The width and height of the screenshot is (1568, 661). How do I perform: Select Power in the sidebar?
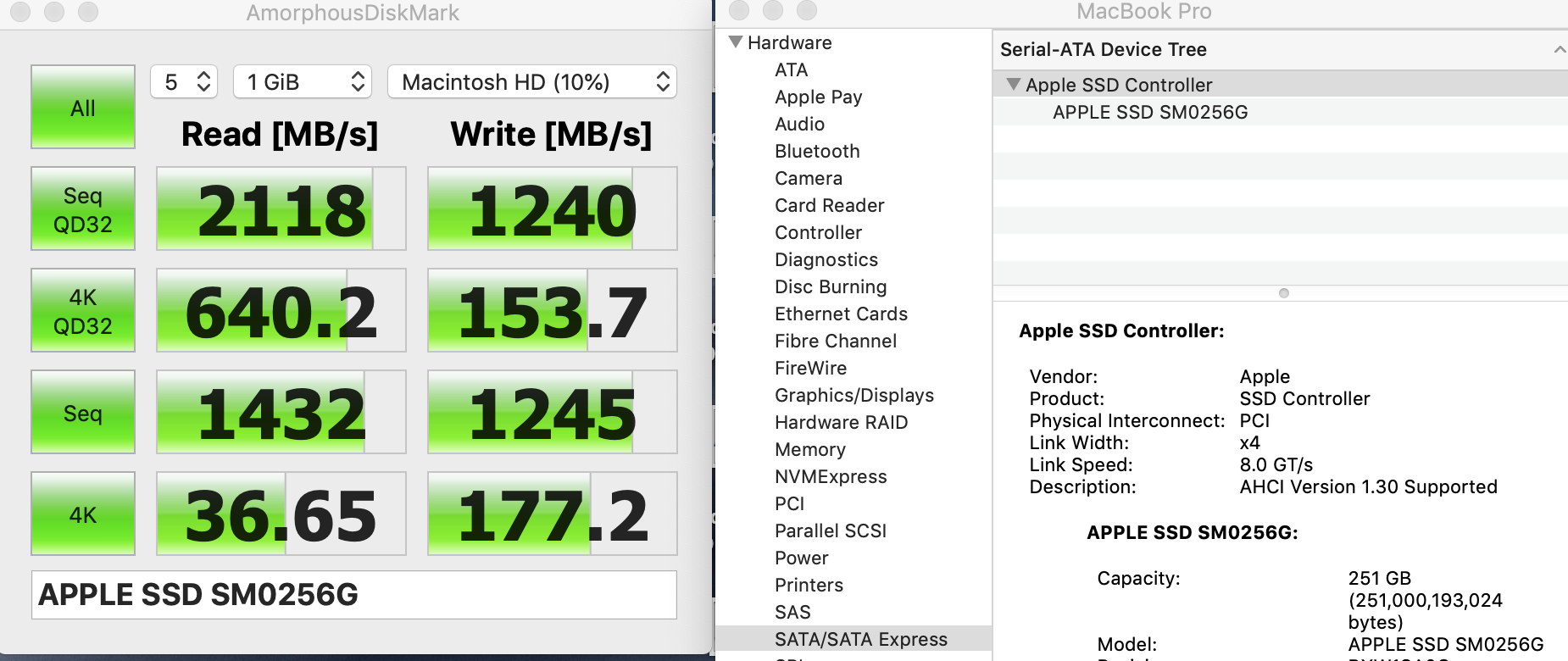tap(802, 558)
